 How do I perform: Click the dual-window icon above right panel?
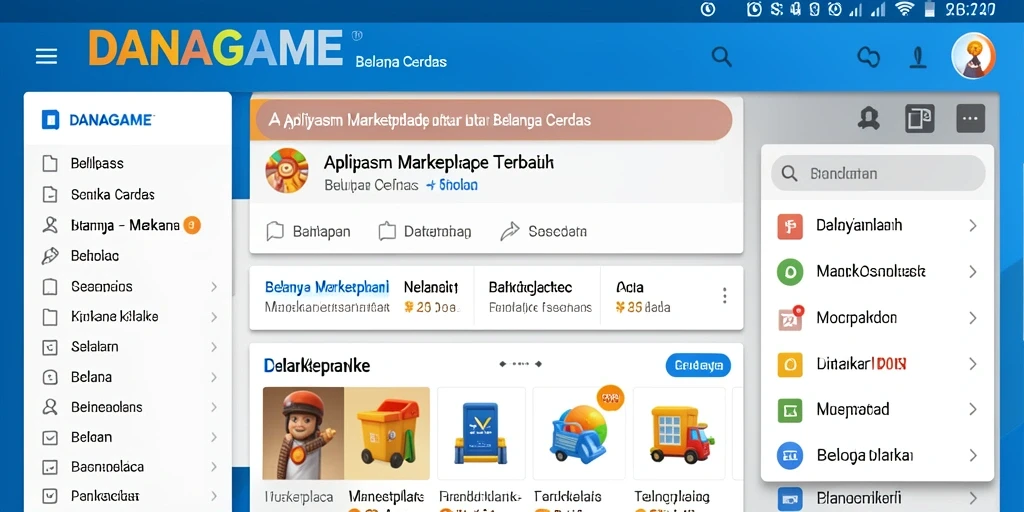coord(920,119)
